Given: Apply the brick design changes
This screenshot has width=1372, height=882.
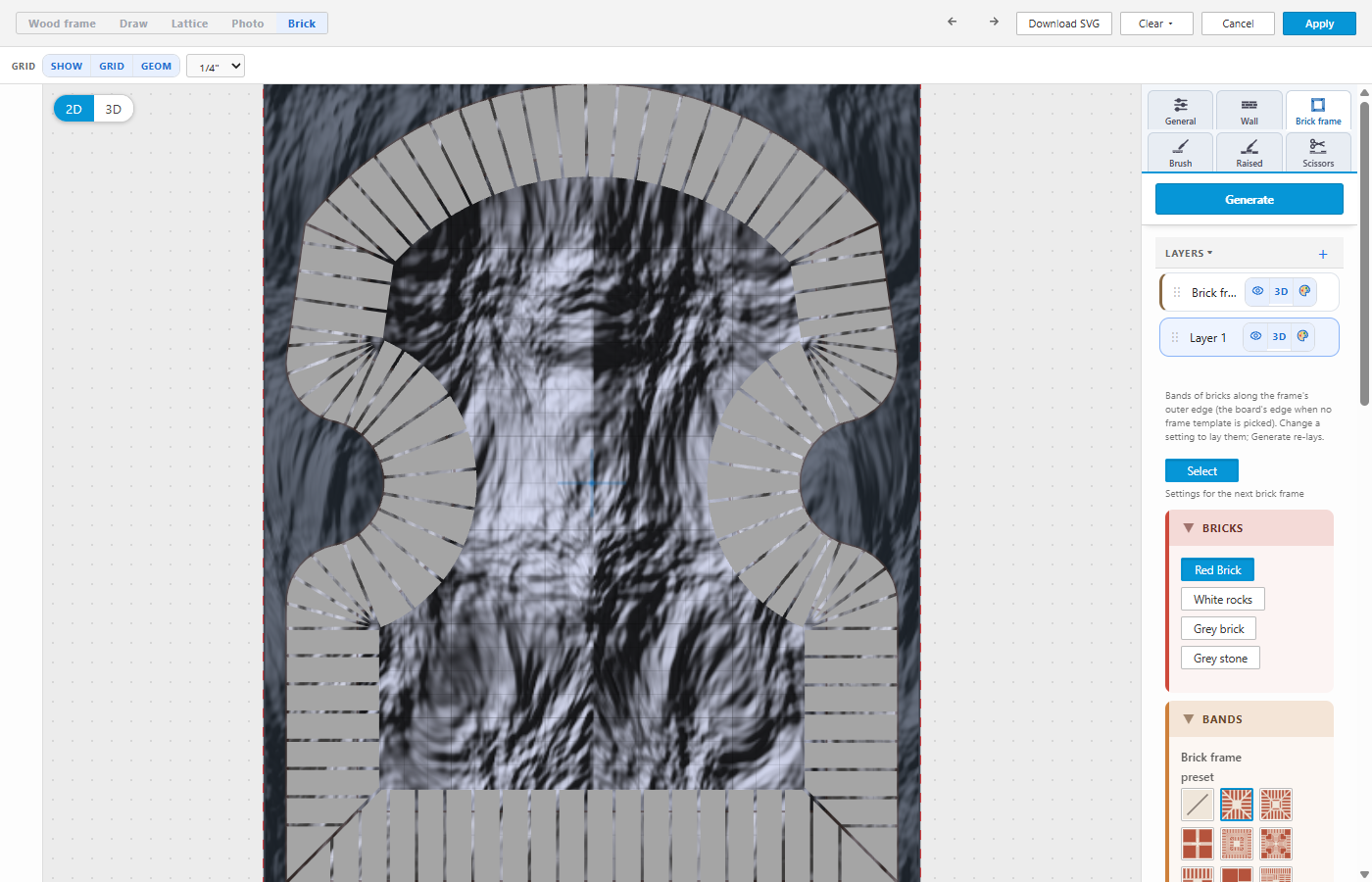Looking at the screenshot, I should pyautogui.click(x=1319, y=24).
